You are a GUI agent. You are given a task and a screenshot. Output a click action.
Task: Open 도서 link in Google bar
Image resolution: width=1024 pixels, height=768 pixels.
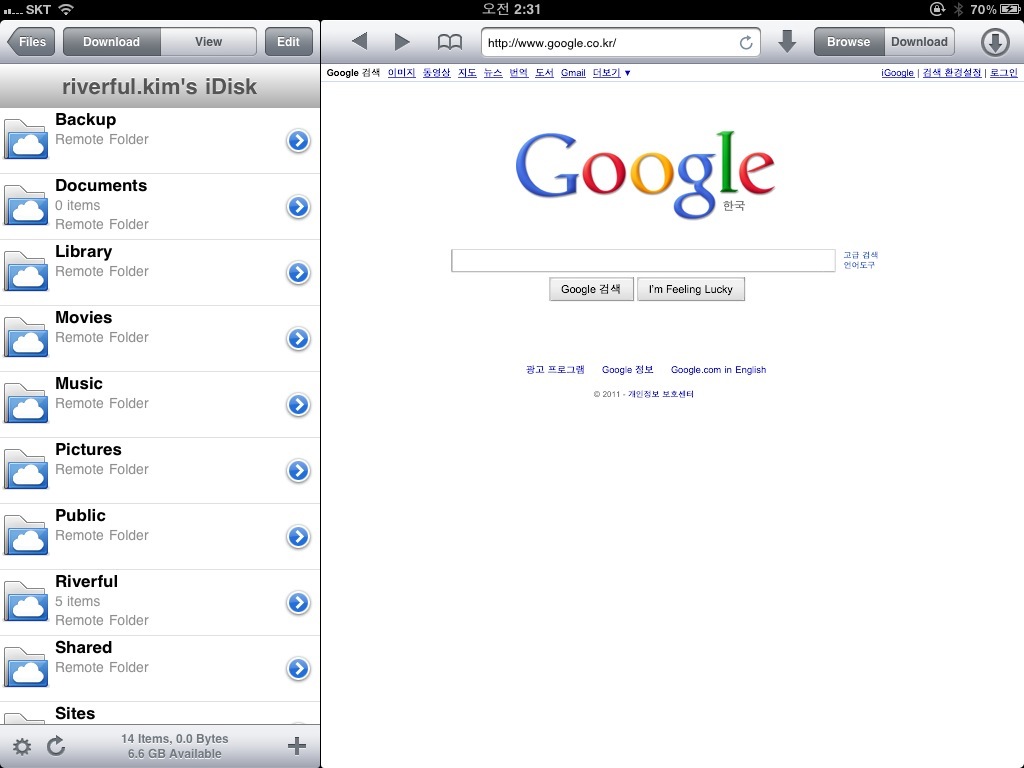coord(544,72)
